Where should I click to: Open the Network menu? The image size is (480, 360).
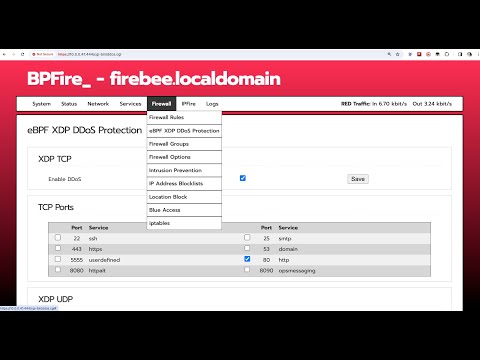pos(98,104)
